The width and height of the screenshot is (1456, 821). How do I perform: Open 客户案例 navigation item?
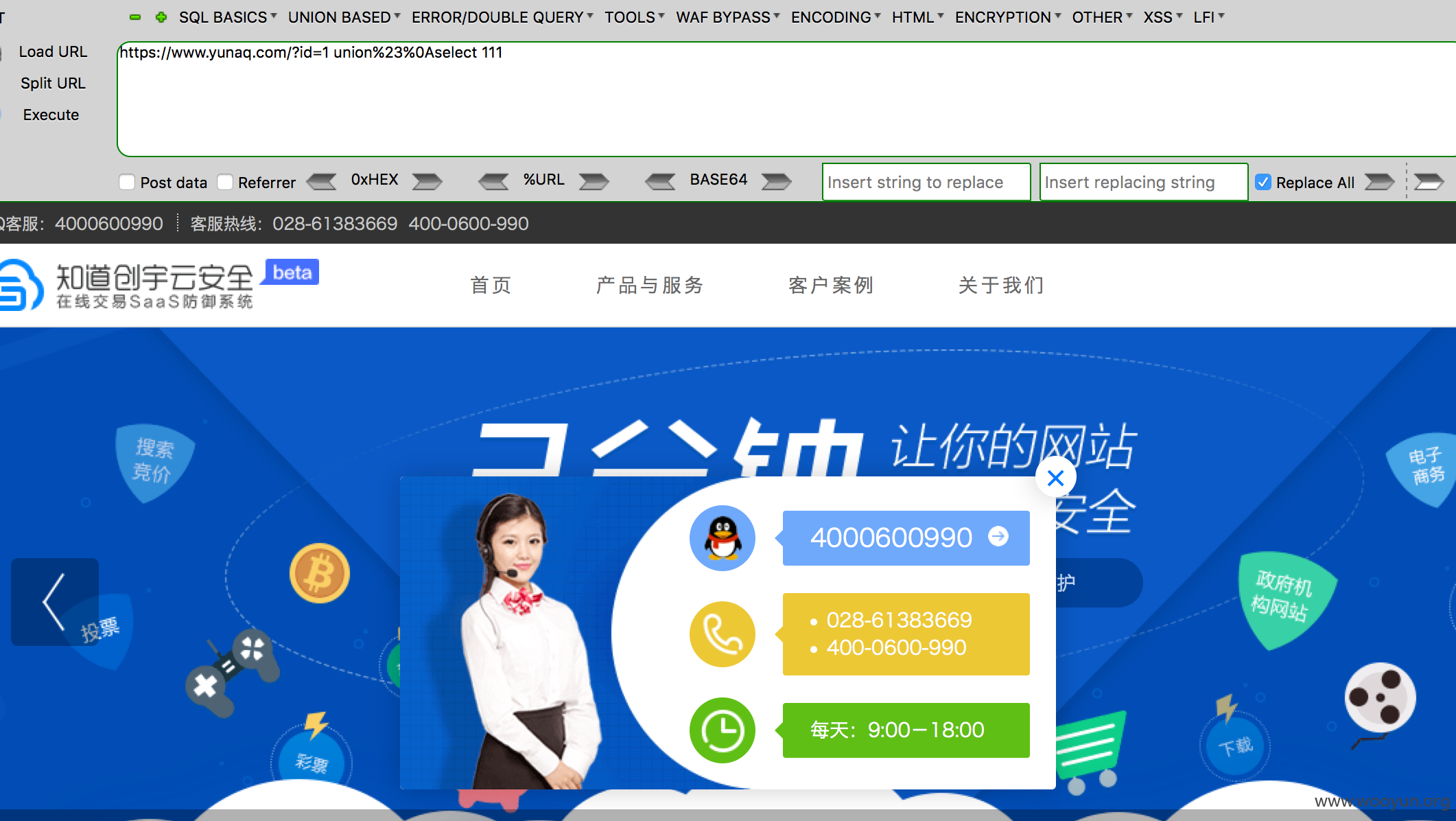pyautogui.click(x=831, y=285)
